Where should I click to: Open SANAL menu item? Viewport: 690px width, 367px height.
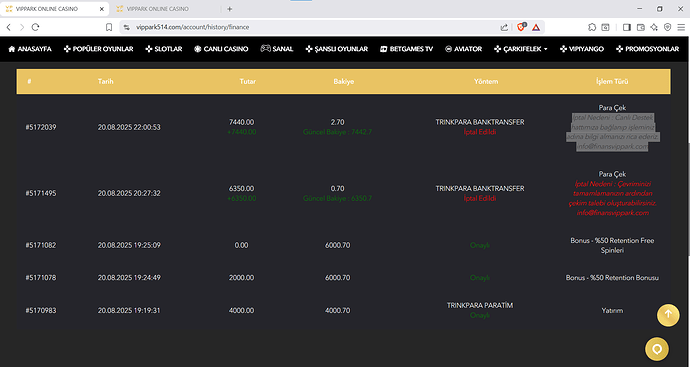point(277,49)
